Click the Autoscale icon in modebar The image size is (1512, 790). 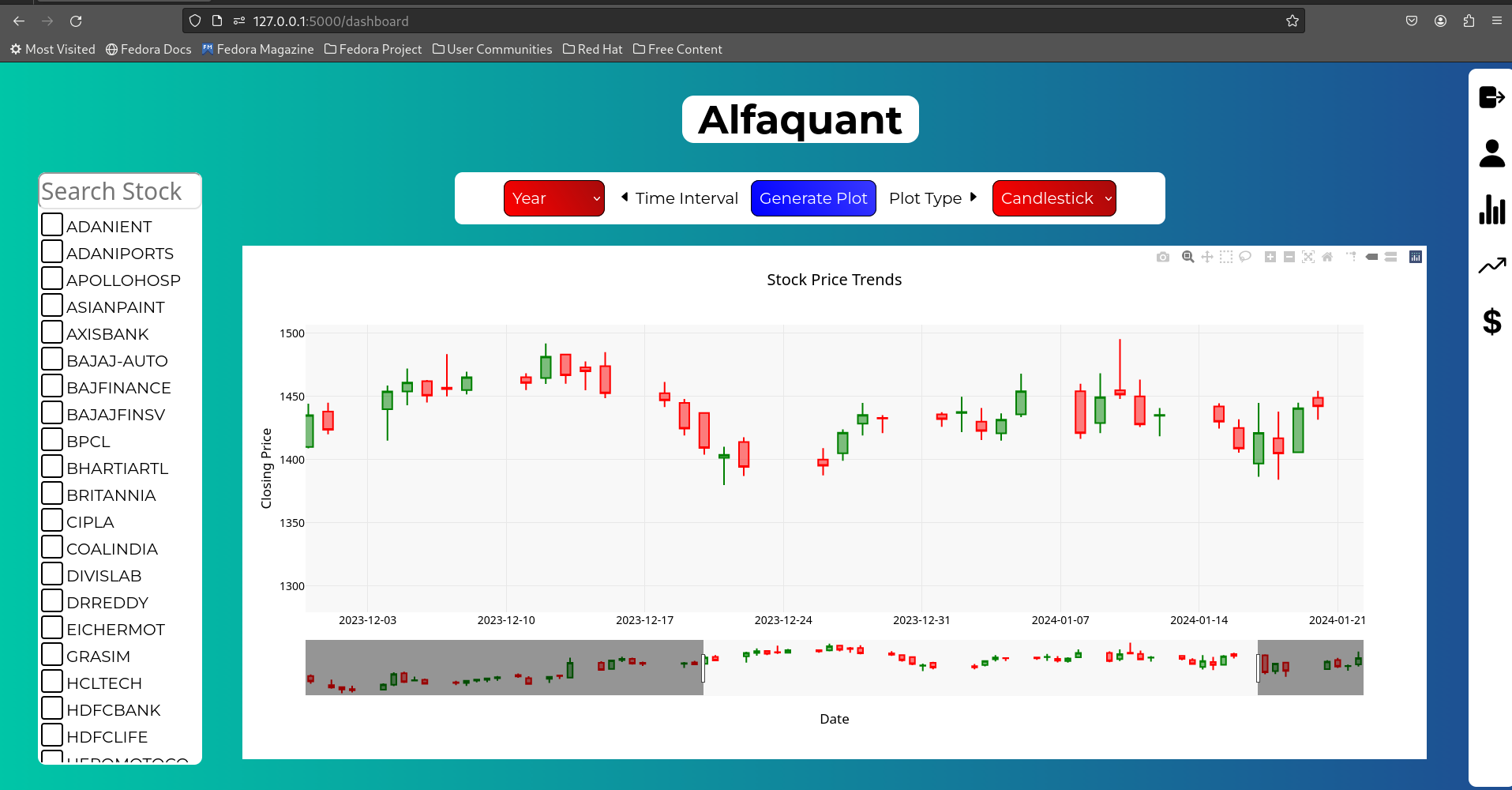(1308, 257)
